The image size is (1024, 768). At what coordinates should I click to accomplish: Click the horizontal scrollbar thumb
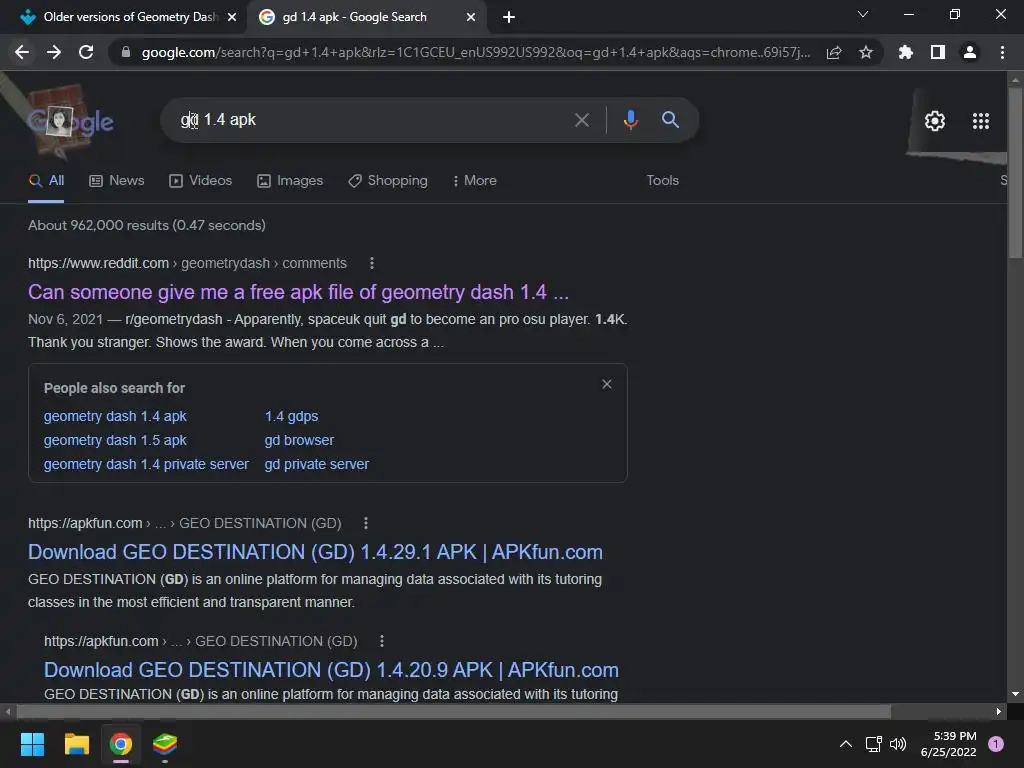[454, 711]
